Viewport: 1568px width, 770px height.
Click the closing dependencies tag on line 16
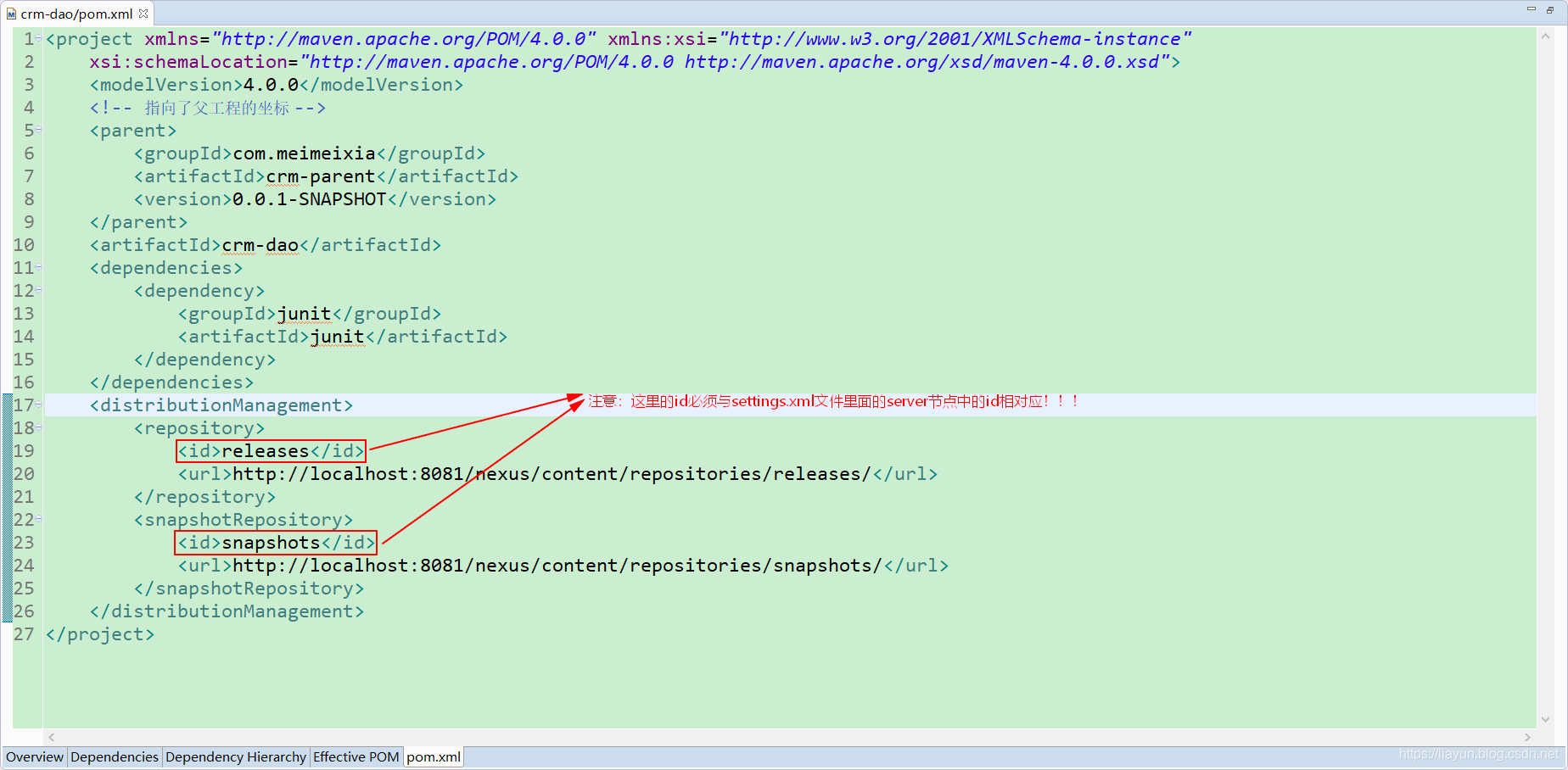pos(171,382)
